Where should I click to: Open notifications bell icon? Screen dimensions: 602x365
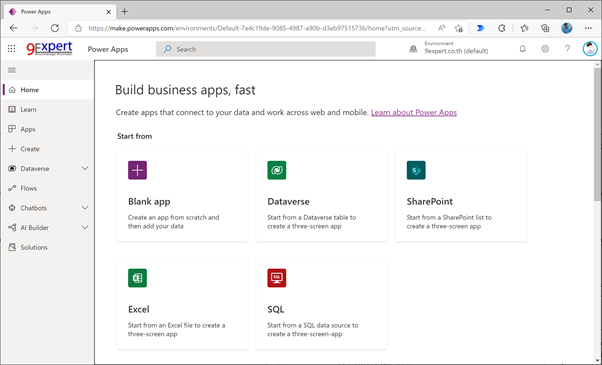tap(523, 49)
